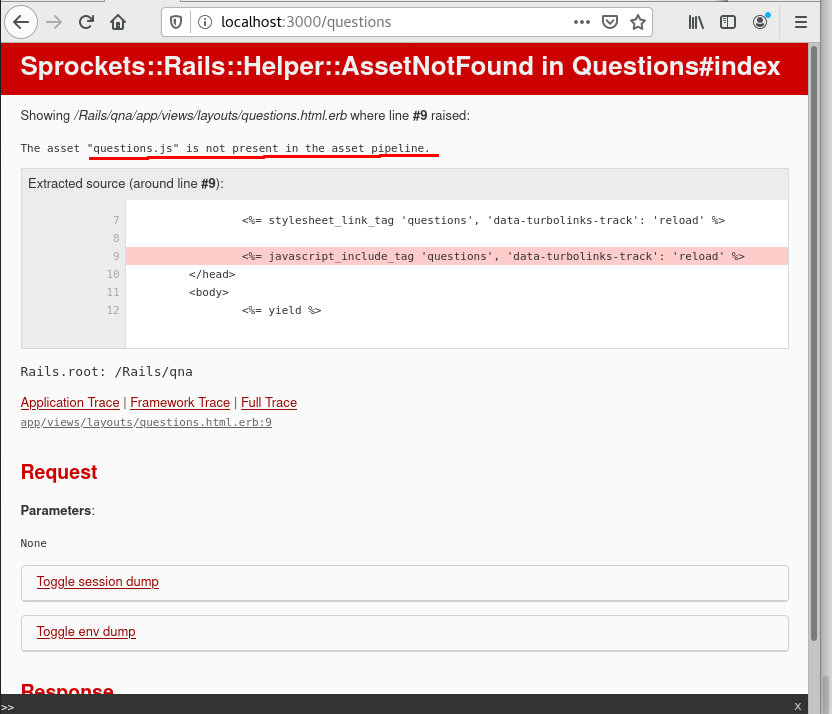Click the stylesheet_link_tag source line
This screenshot has width=832, height=714.
click(x=483, y=220)
